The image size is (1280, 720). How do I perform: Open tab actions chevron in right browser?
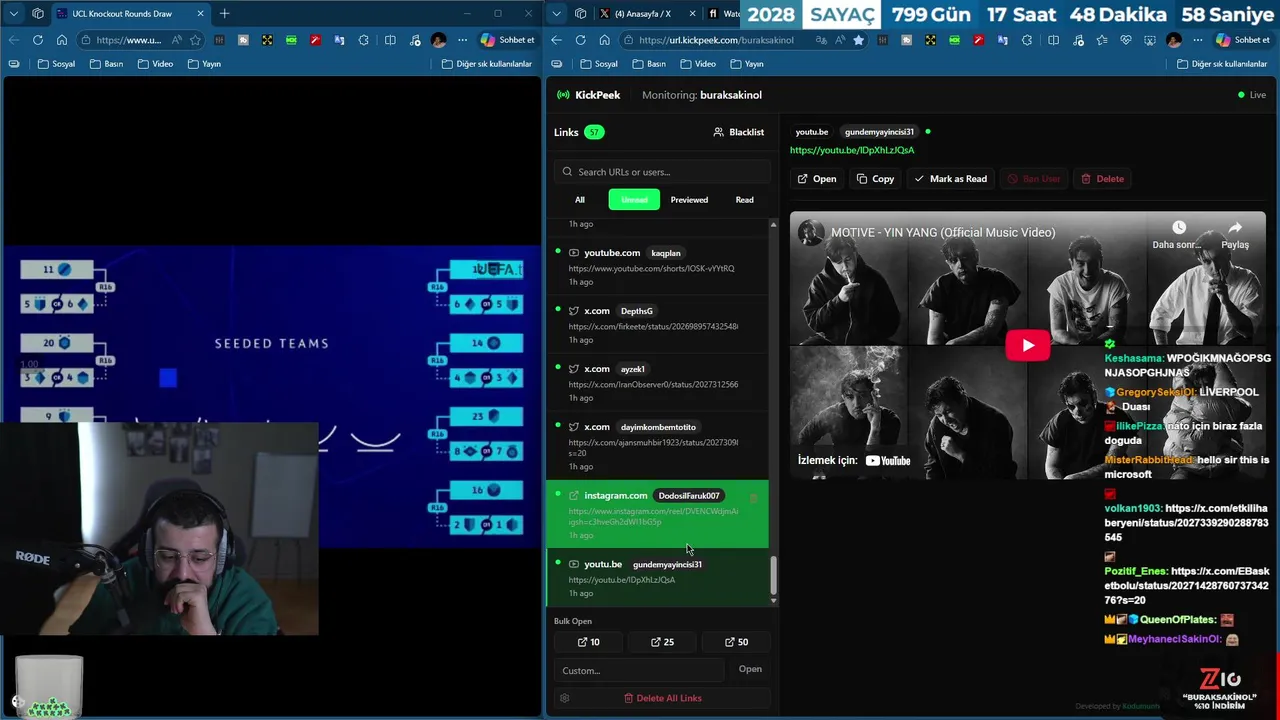click(557, 14)
